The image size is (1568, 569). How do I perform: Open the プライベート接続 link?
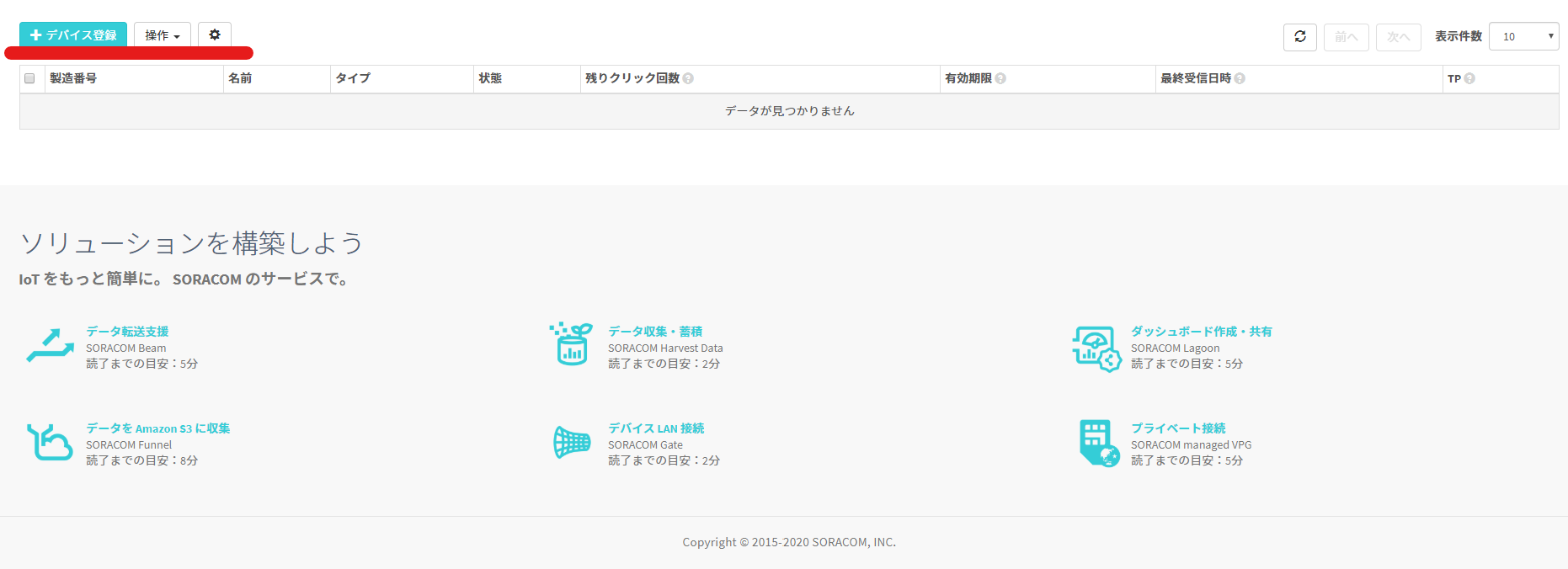point(1178,428)
